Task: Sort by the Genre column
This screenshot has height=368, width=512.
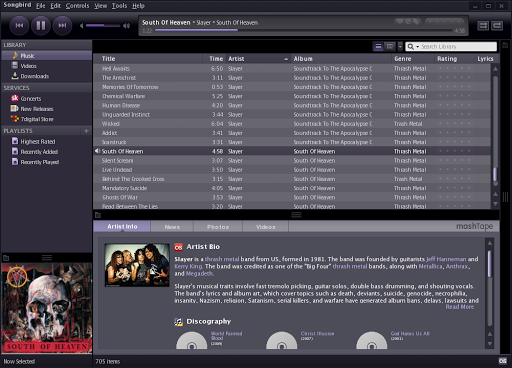Action: tap(413, 59)
